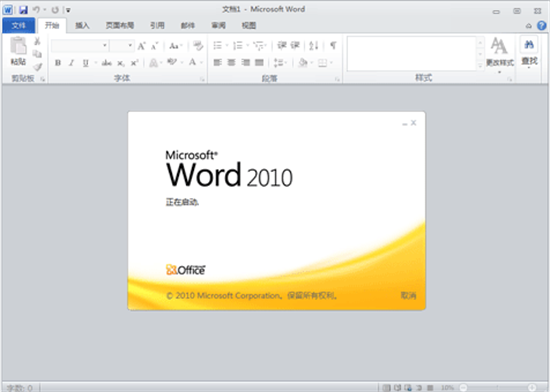Toggle Italic formatting button
The width and height of the screenshot is (550, 392).
coord(72,63)
